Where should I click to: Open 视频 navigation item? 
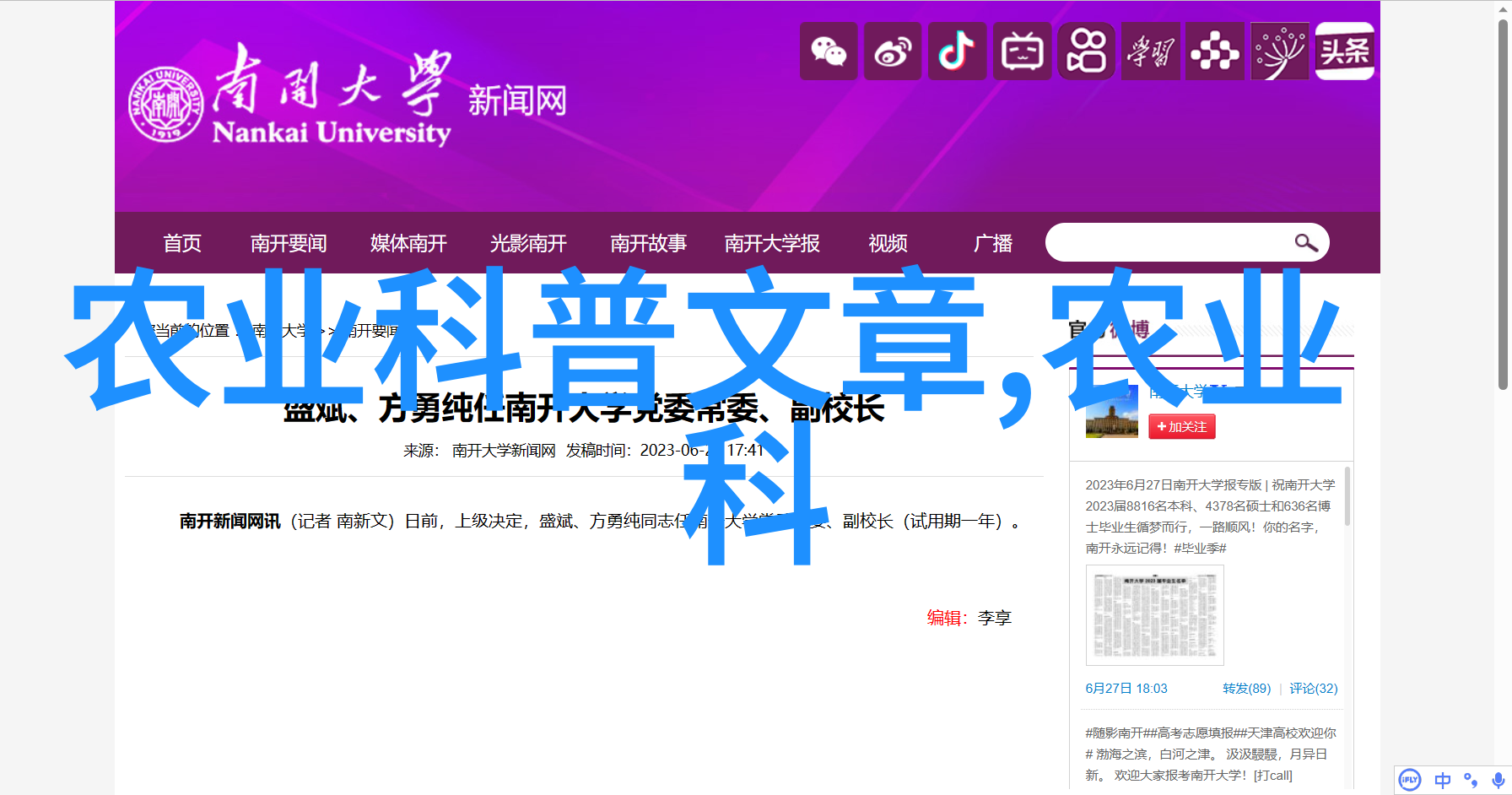[x=888, y=244]
